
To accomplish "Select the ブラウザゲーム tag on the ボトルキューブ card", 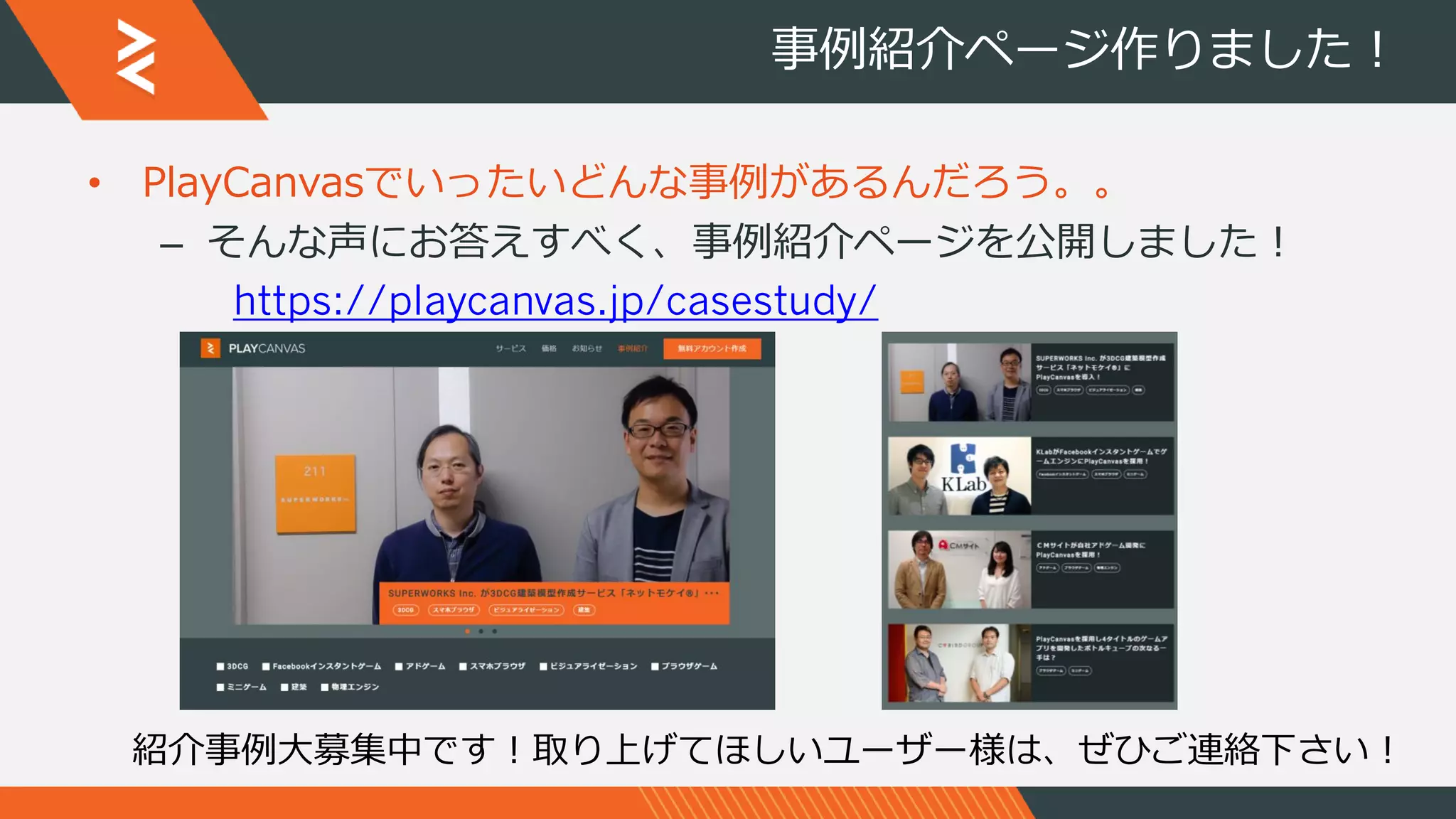I will (x=1050, y=670).
